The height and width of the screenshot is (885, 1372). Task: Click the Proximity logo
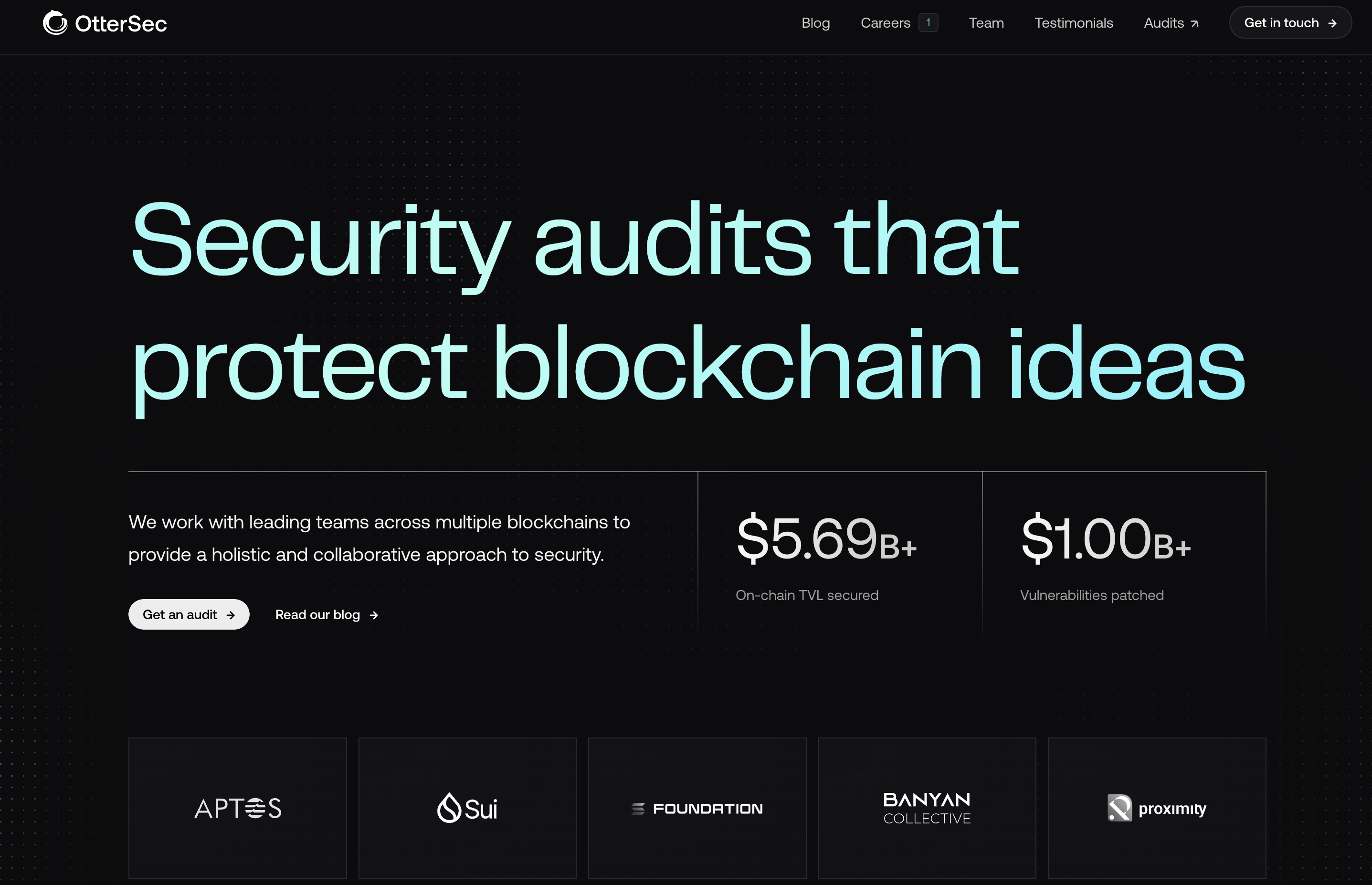point(1157,808)
